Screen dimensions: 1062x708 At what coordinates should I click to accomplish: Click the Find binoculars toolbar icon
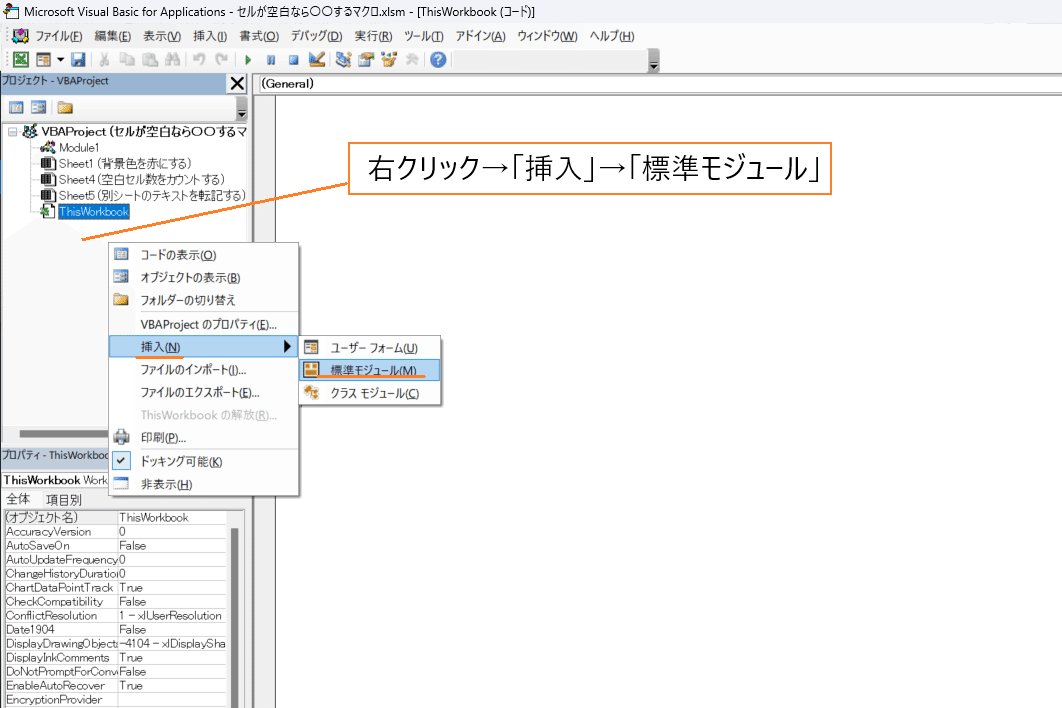[x=173, y=60]
